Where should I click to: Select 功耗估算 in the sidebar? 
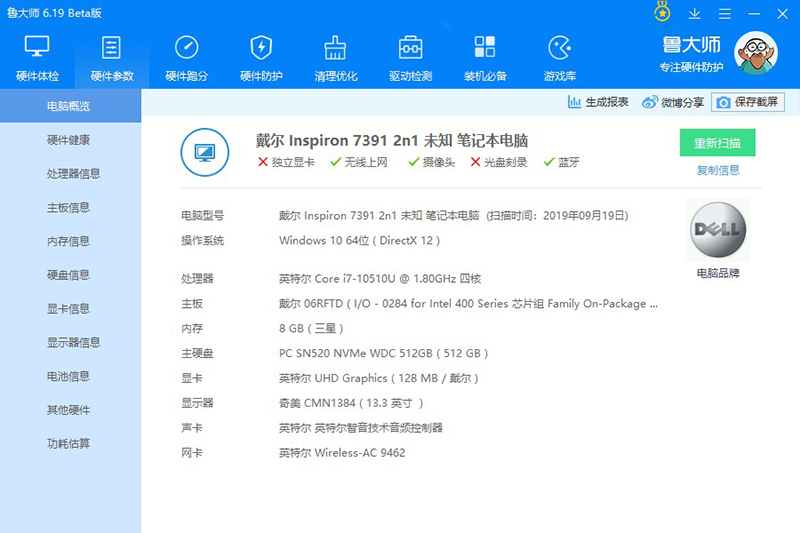pyautogui.click(x=70, y=443)
